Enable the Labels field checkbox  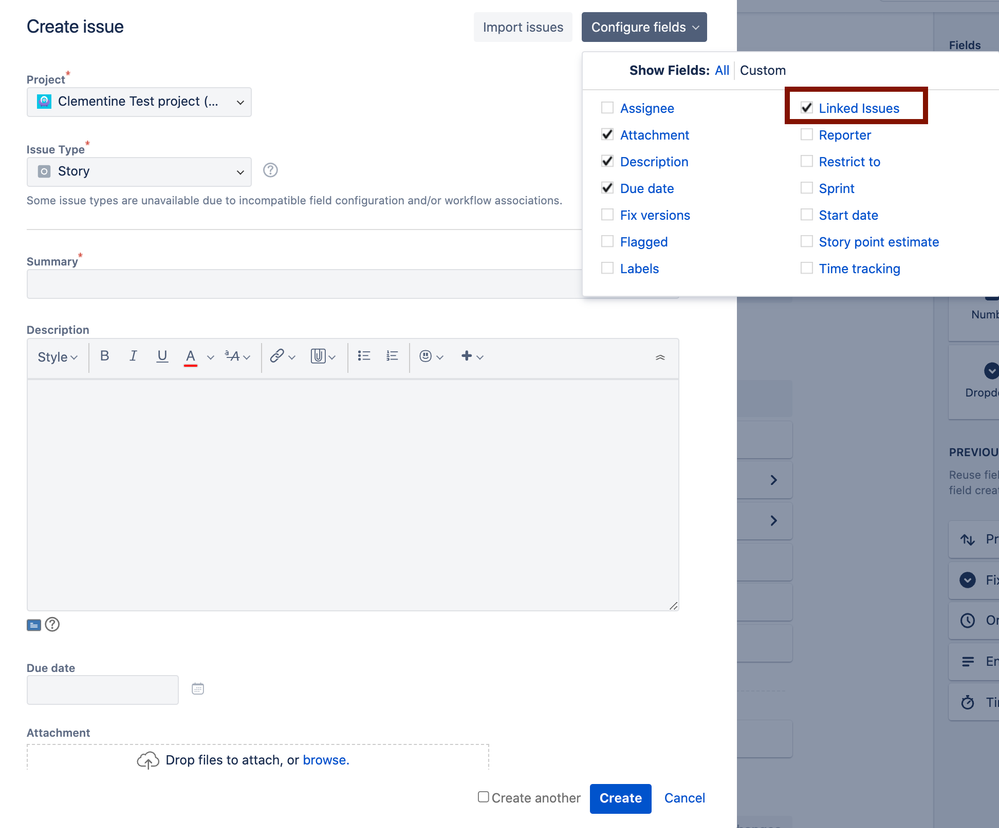click(x=607, y=268)
